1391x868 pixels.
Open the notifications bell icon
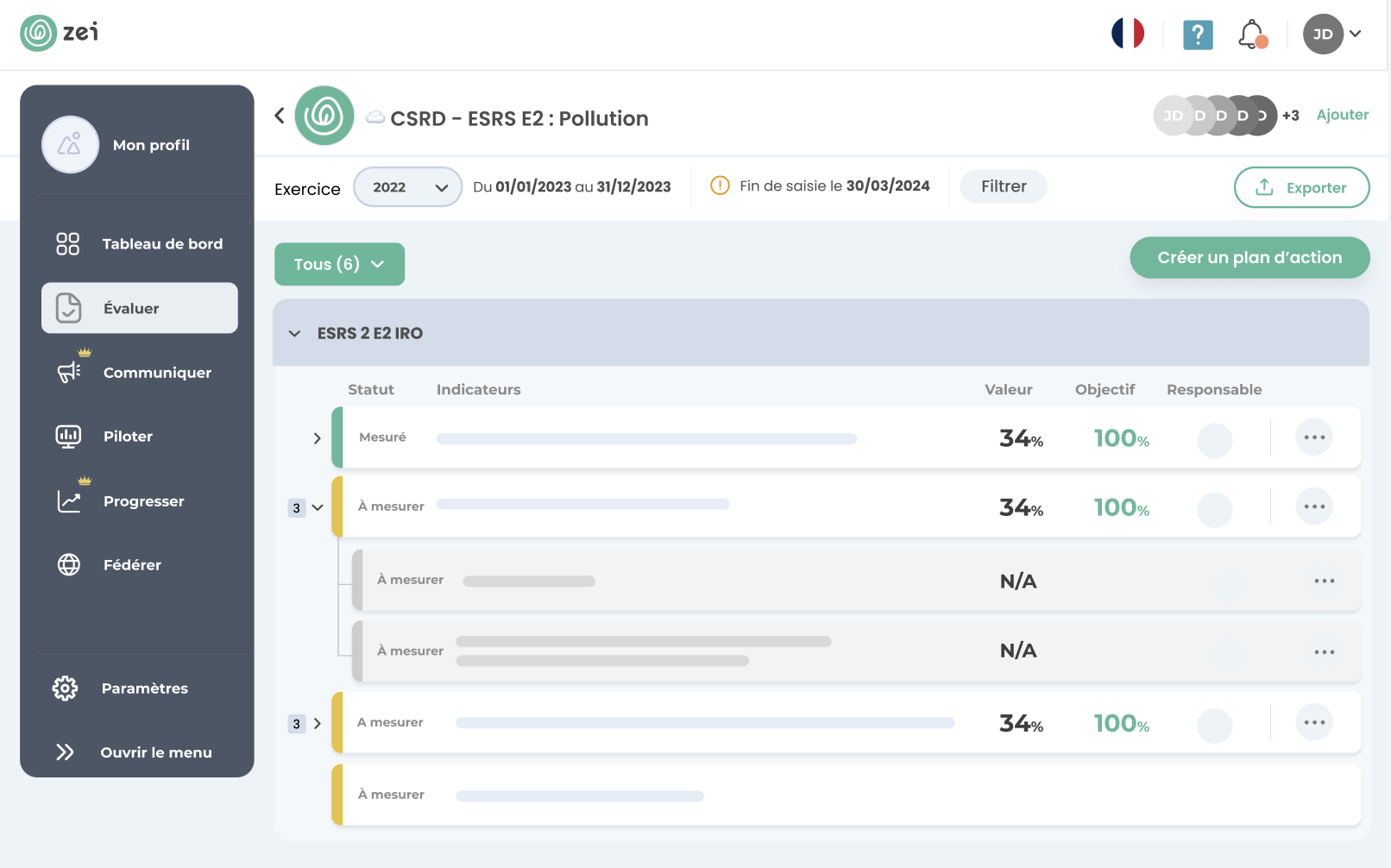pyautogui.click(x=1250, y=35)
